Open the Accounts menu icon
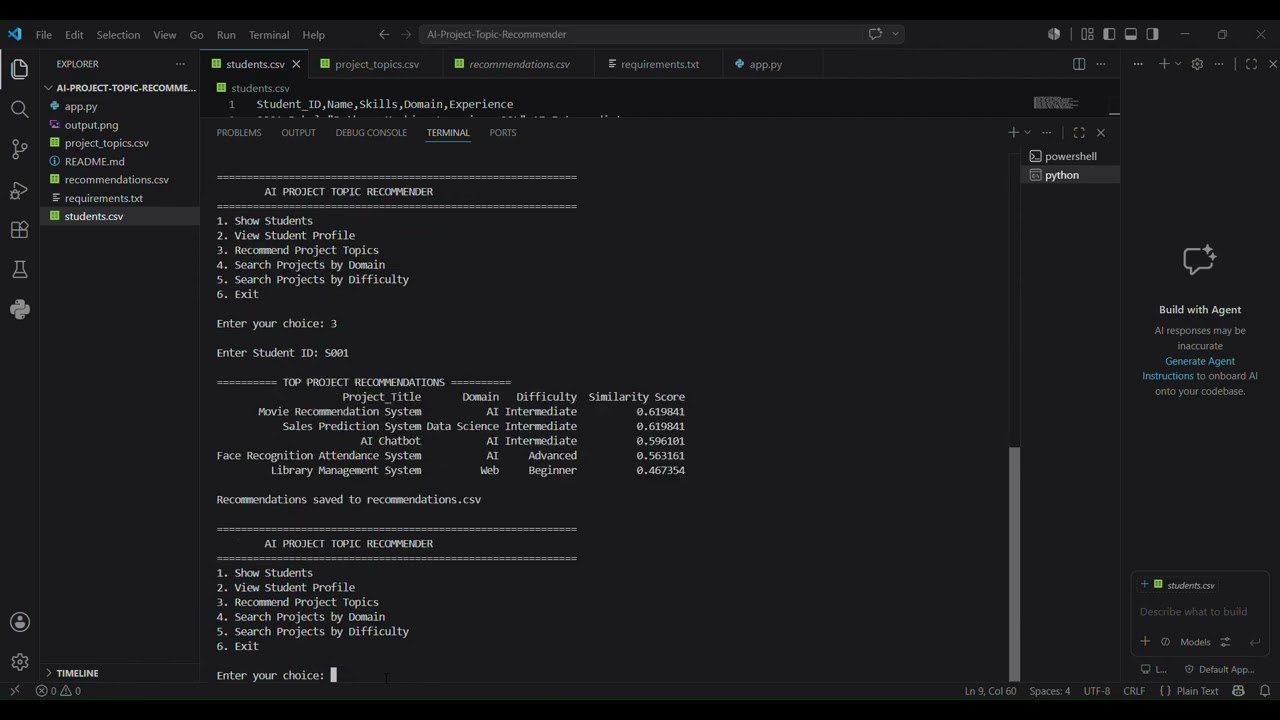 coord(19,622)
